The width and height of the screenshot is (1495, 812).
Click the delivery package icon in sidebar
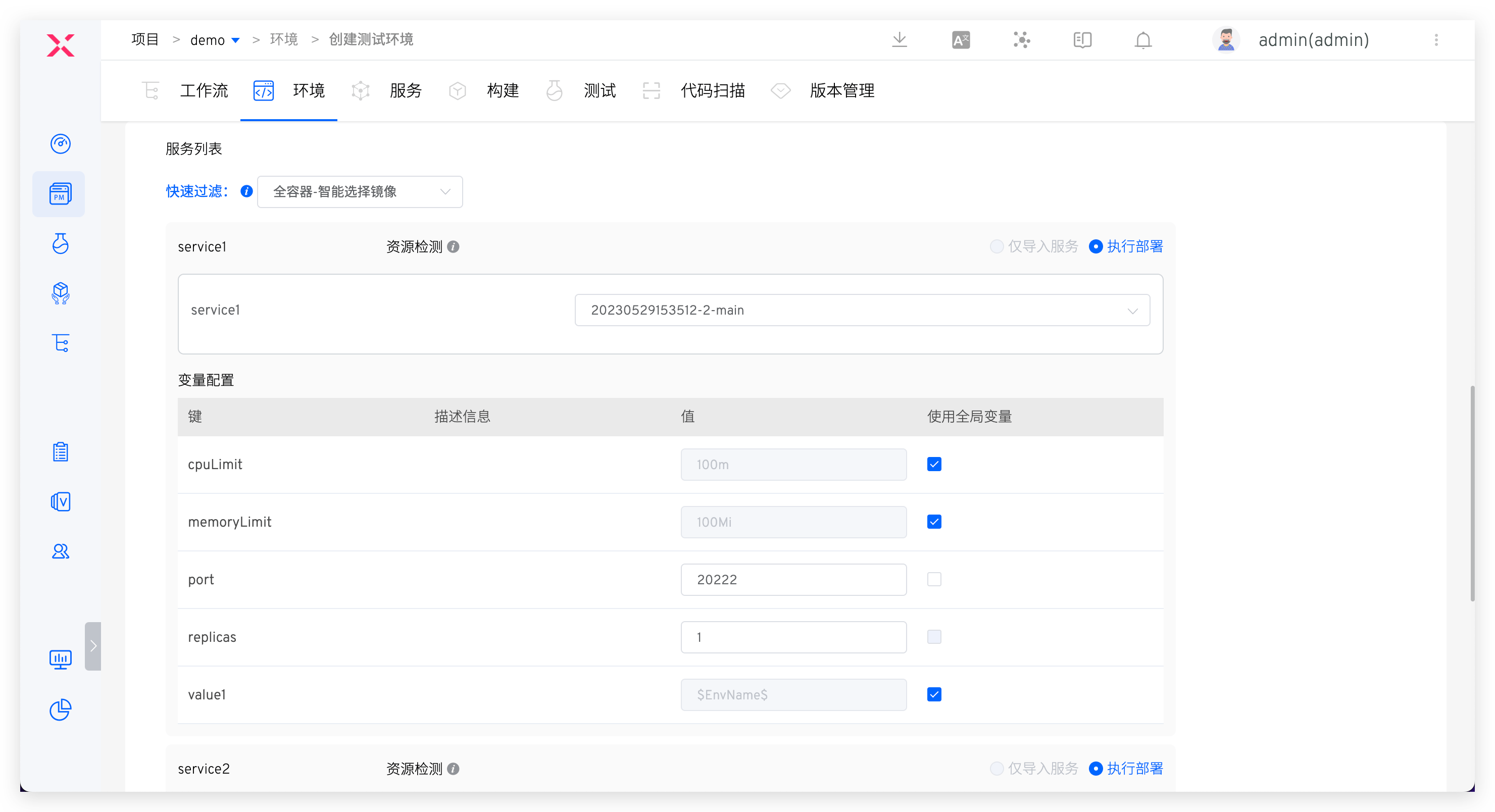pos(61,293)
